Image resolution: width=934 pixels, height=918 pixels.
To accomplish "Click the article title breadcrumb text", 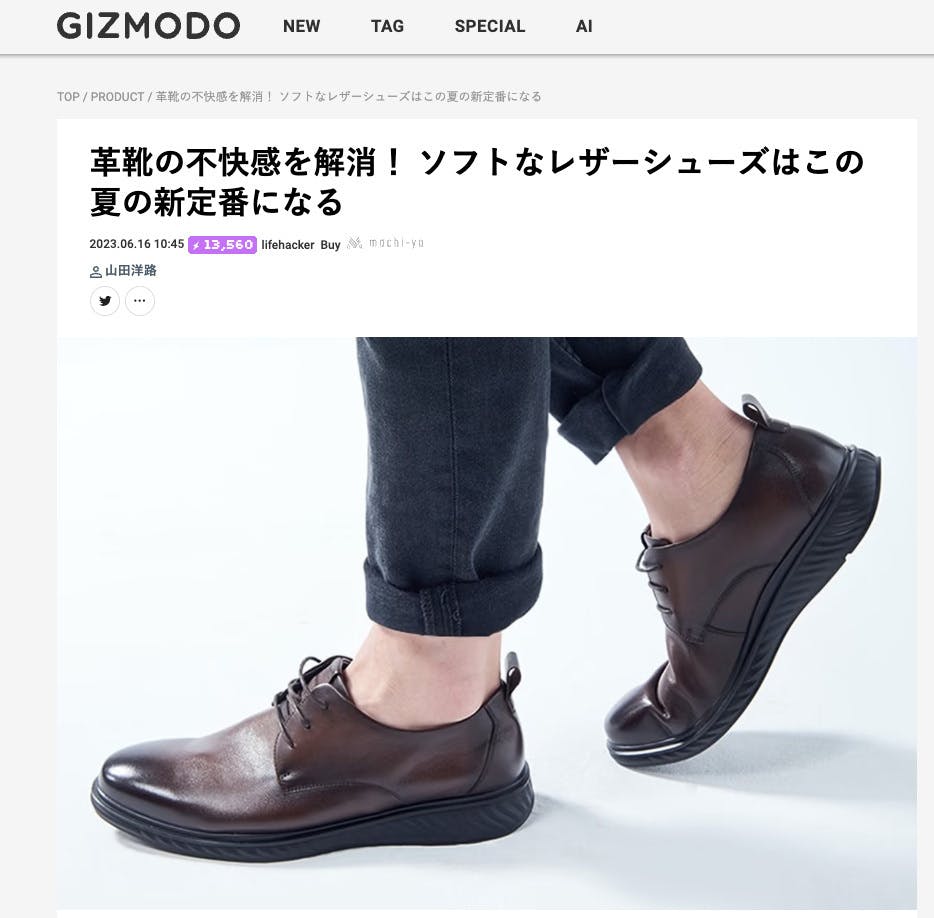I will pyautogui.click(x=348, y=97).
